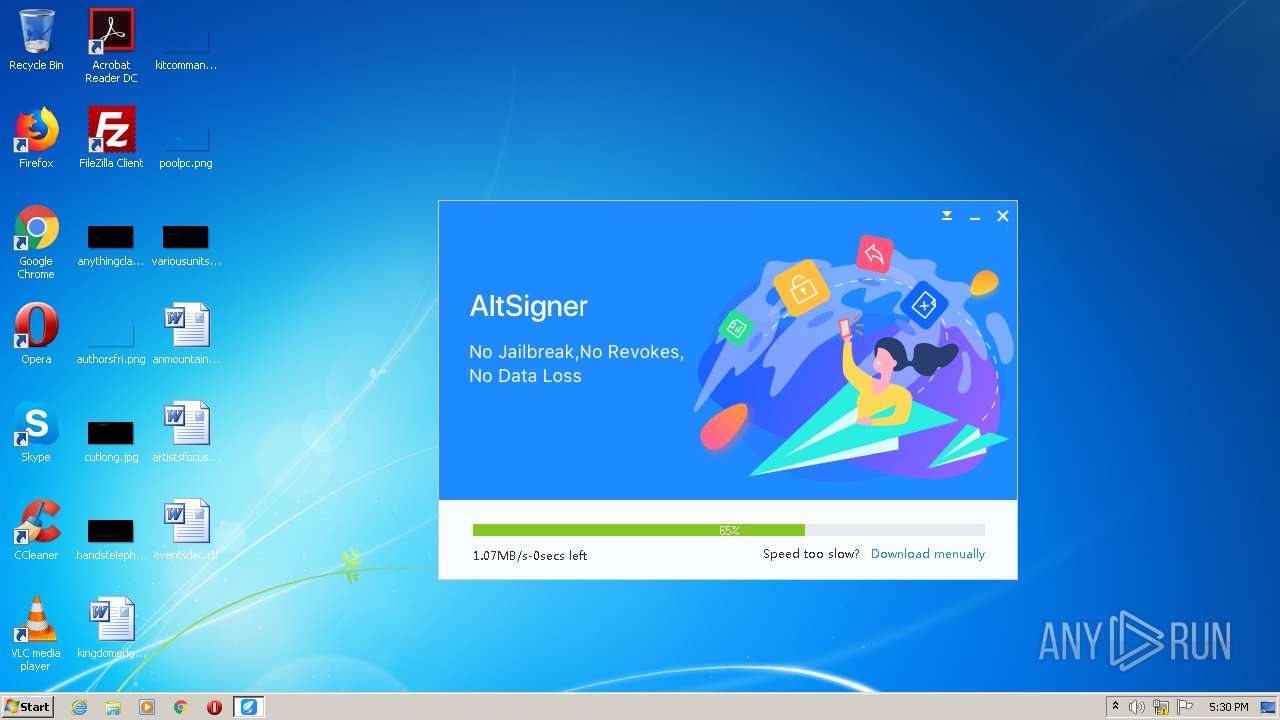Open the Recycle Bin desktop icon
The height and width of the screenshot is (720, 1280).
tap(36, 40)
